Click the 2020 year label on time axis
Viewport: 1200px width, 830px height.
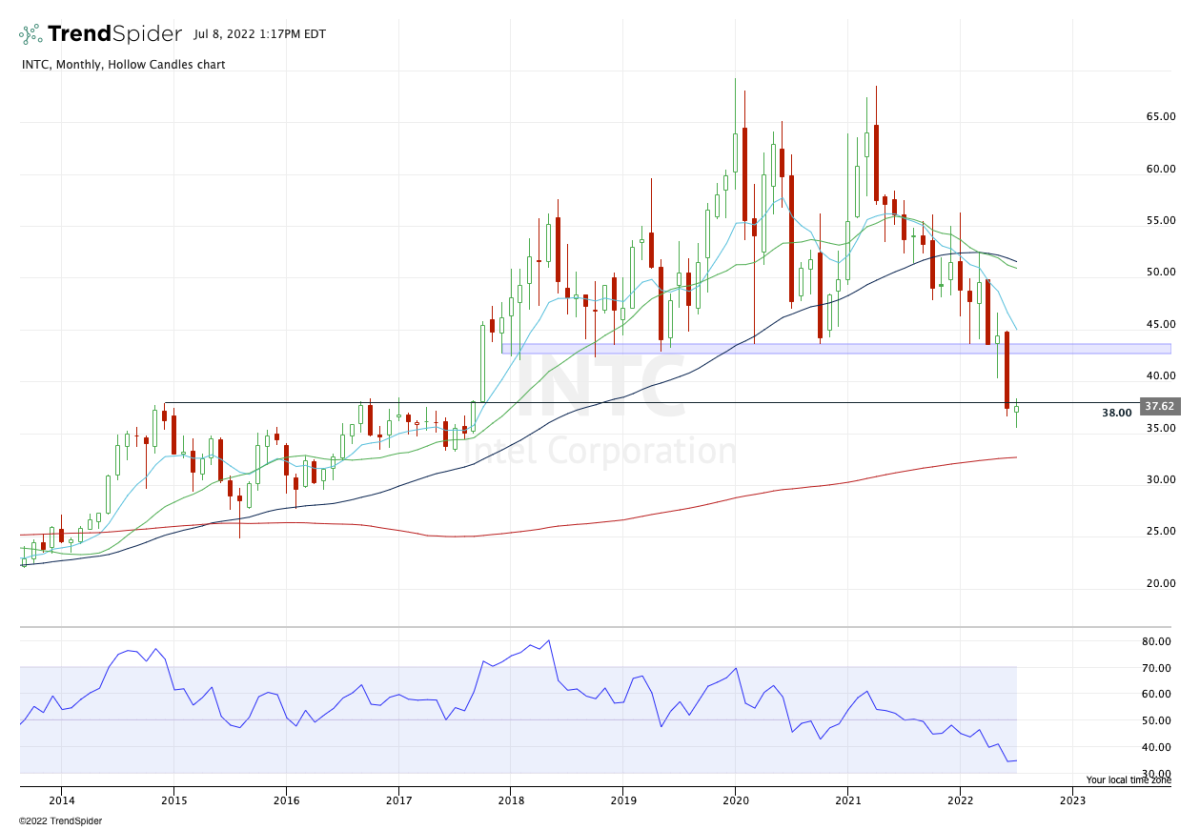[x=735, y=800]
